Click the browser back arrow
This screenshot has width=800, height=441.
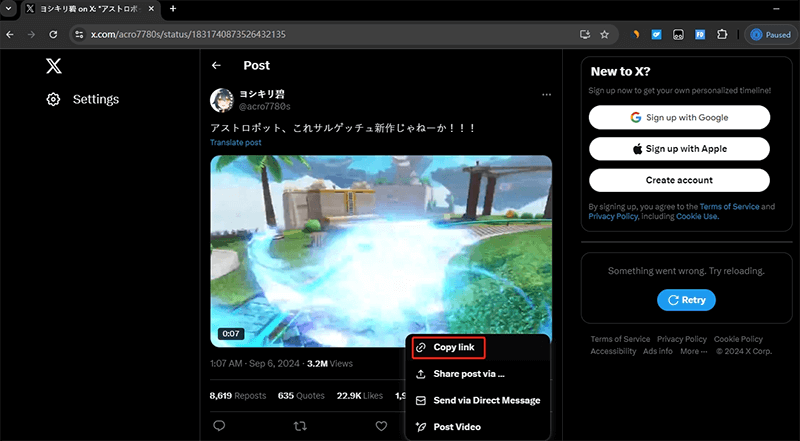click(x=10, y=35)
